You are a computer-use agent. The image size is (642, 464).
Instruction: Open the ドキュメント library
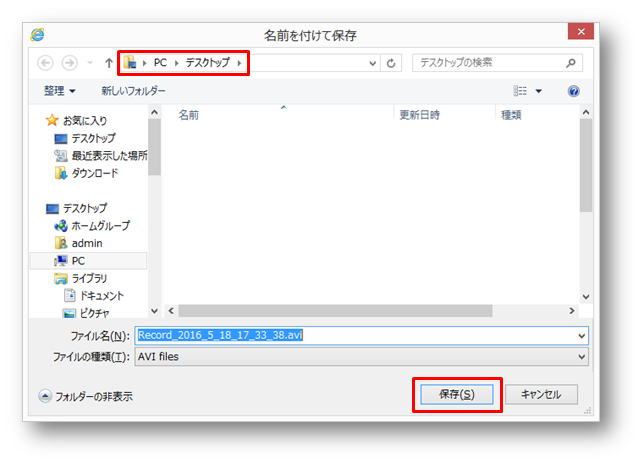pyautogui.click(x=94, y=296)
